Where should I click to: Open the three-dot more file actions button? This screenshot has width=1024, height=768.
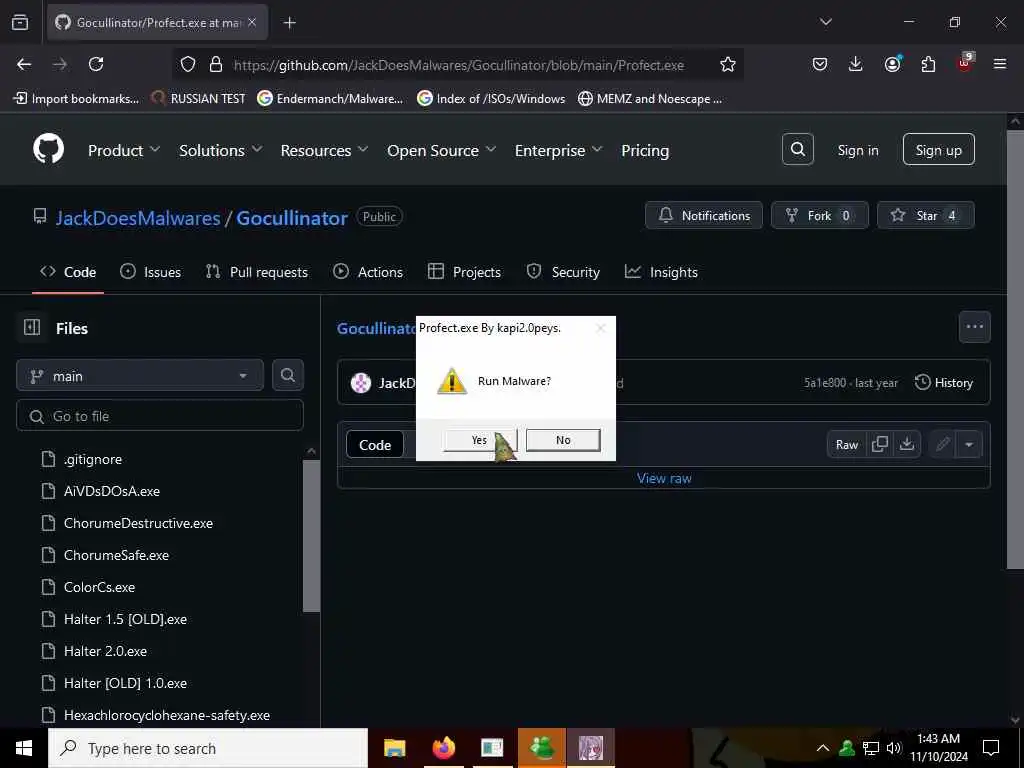point(974,327)
